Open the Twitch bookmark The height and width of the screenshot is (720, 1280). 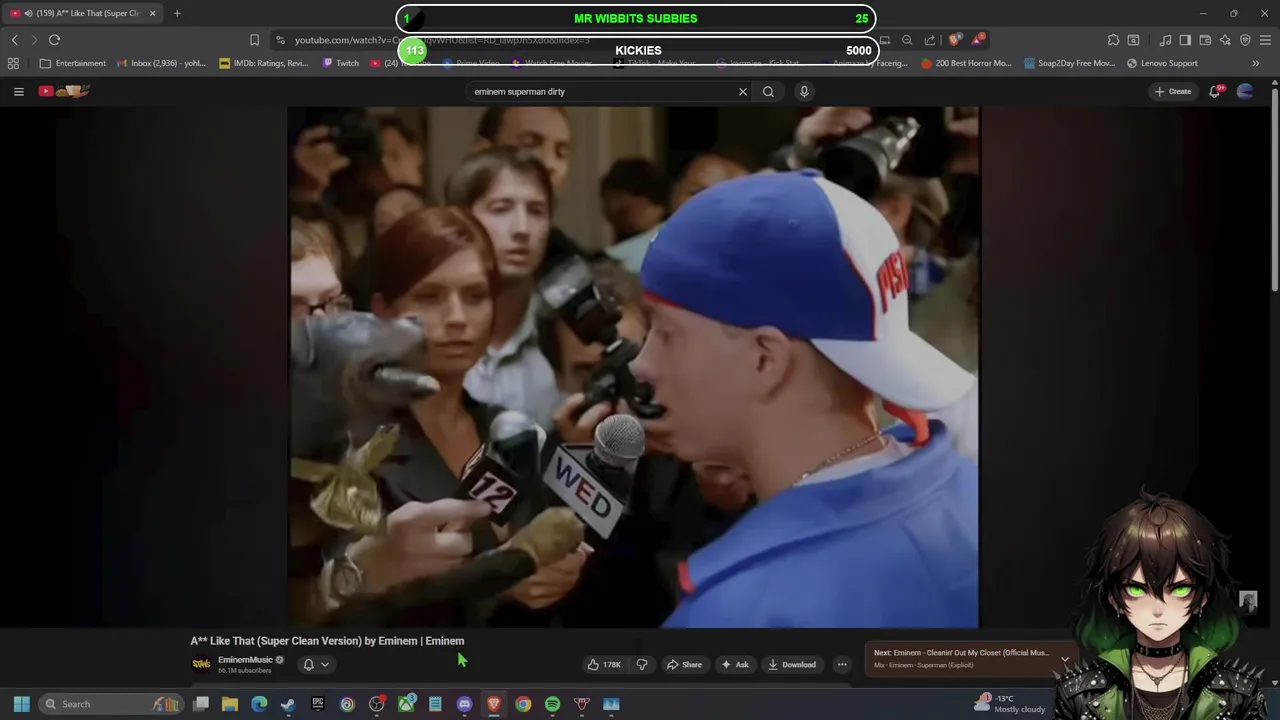(341, 63)
